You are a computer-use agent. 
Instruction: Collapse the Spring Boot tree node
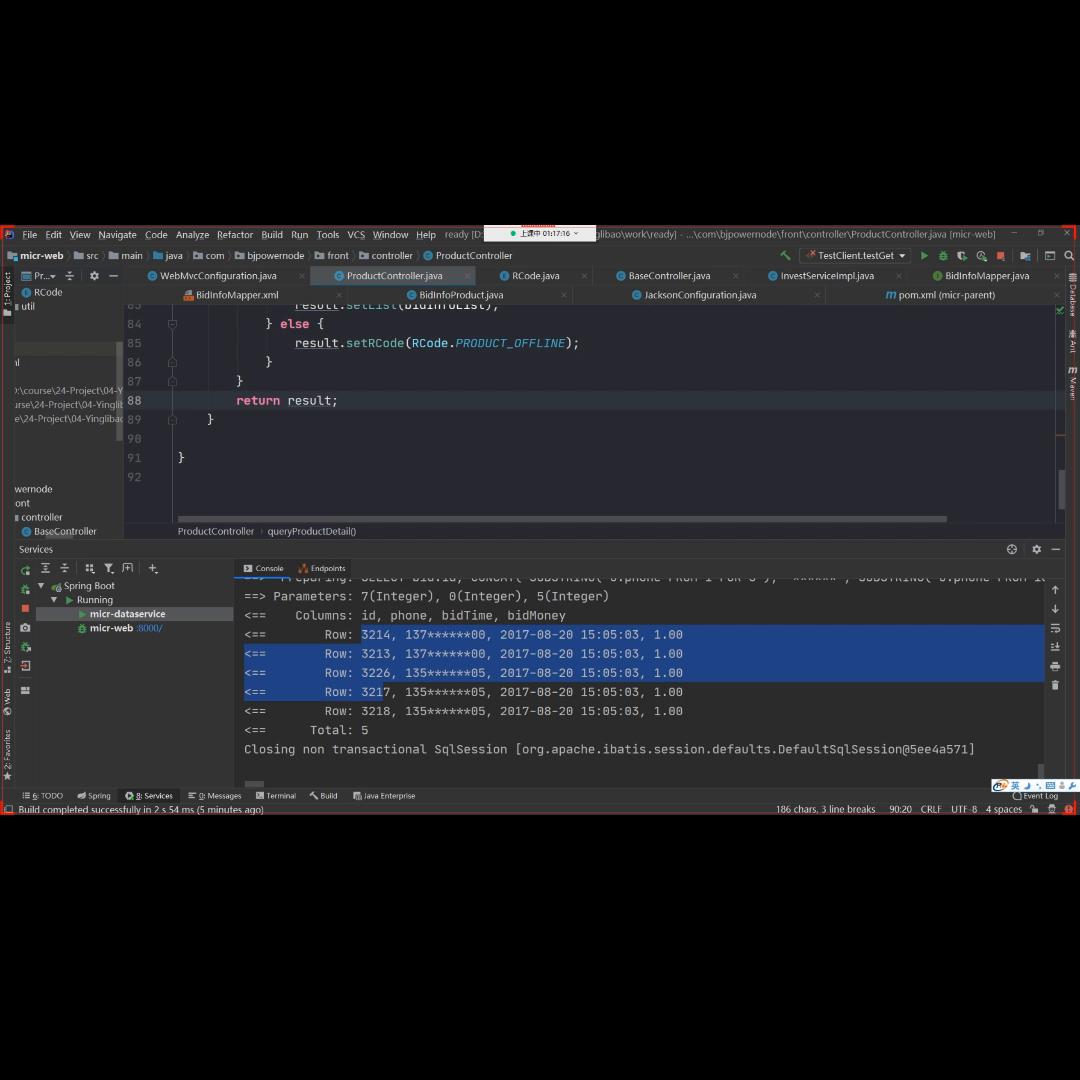pyautogui.click(x=41, y=586)
